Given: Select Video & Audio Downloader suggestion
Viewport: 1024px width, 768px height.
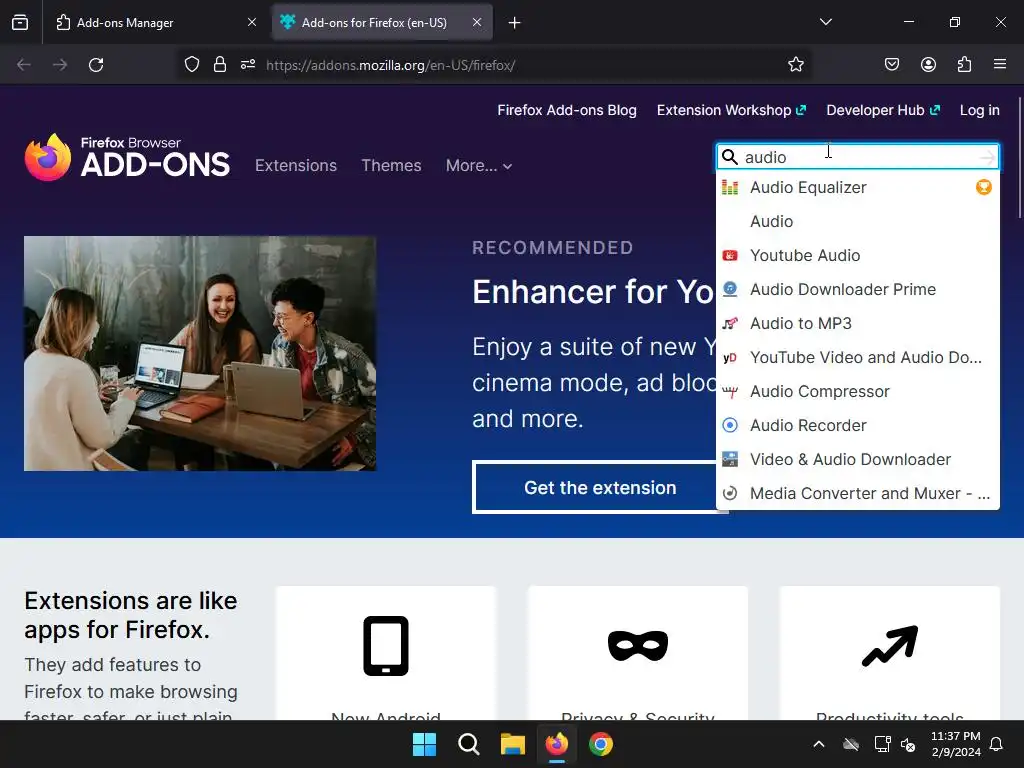Looking at the screenshot, I should click(x=857, y=459).
